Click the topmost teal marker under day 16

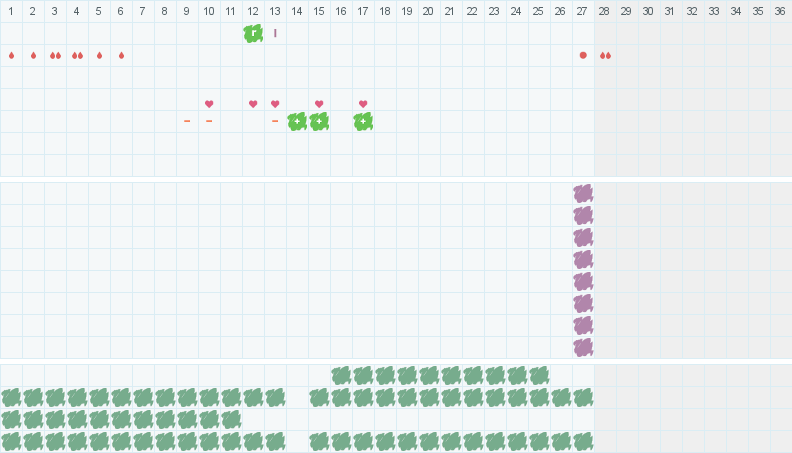click(341, 375)
